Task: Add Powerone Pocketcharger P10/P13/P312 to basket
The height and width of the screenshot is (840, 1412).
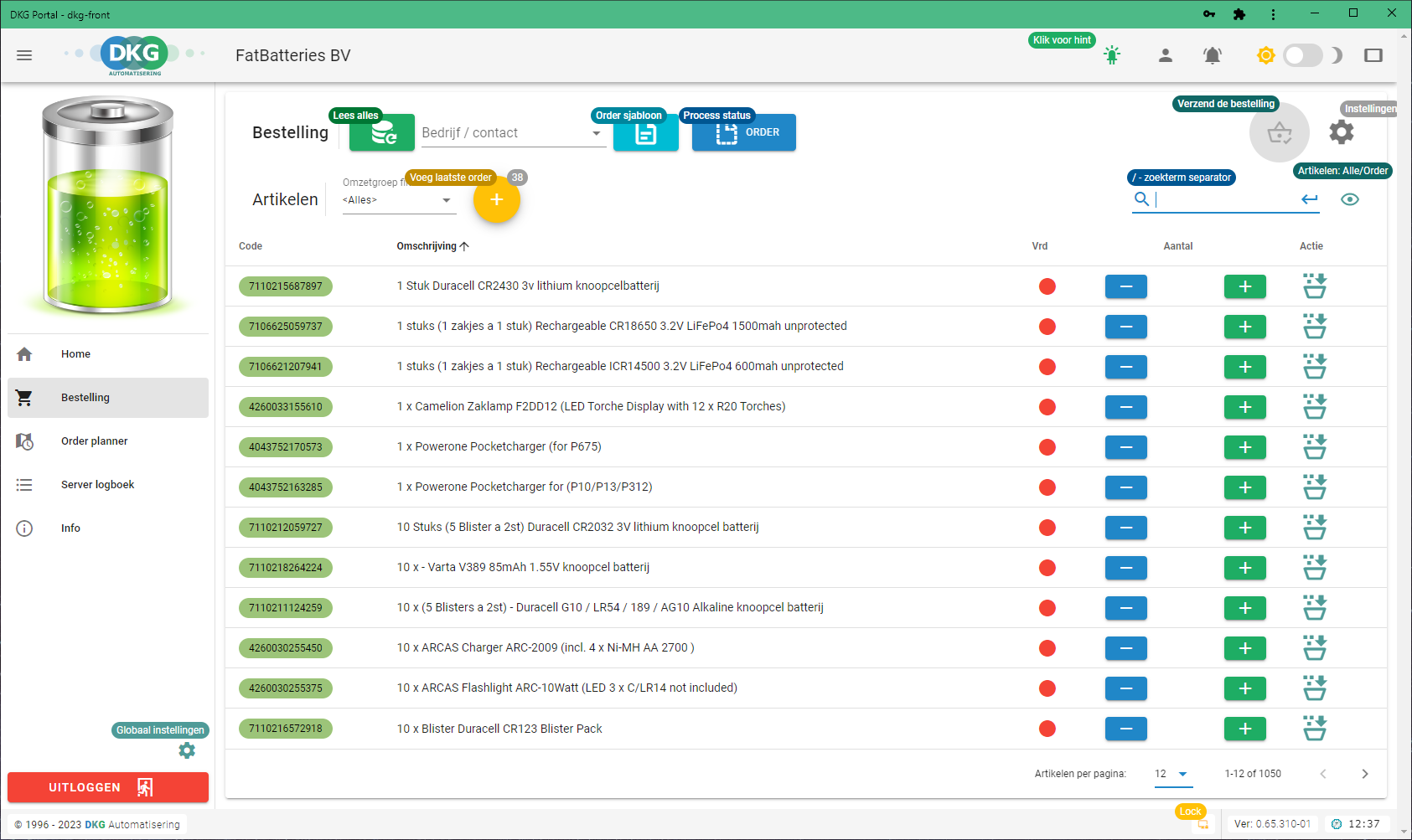Action: [x=1315, y=487]
